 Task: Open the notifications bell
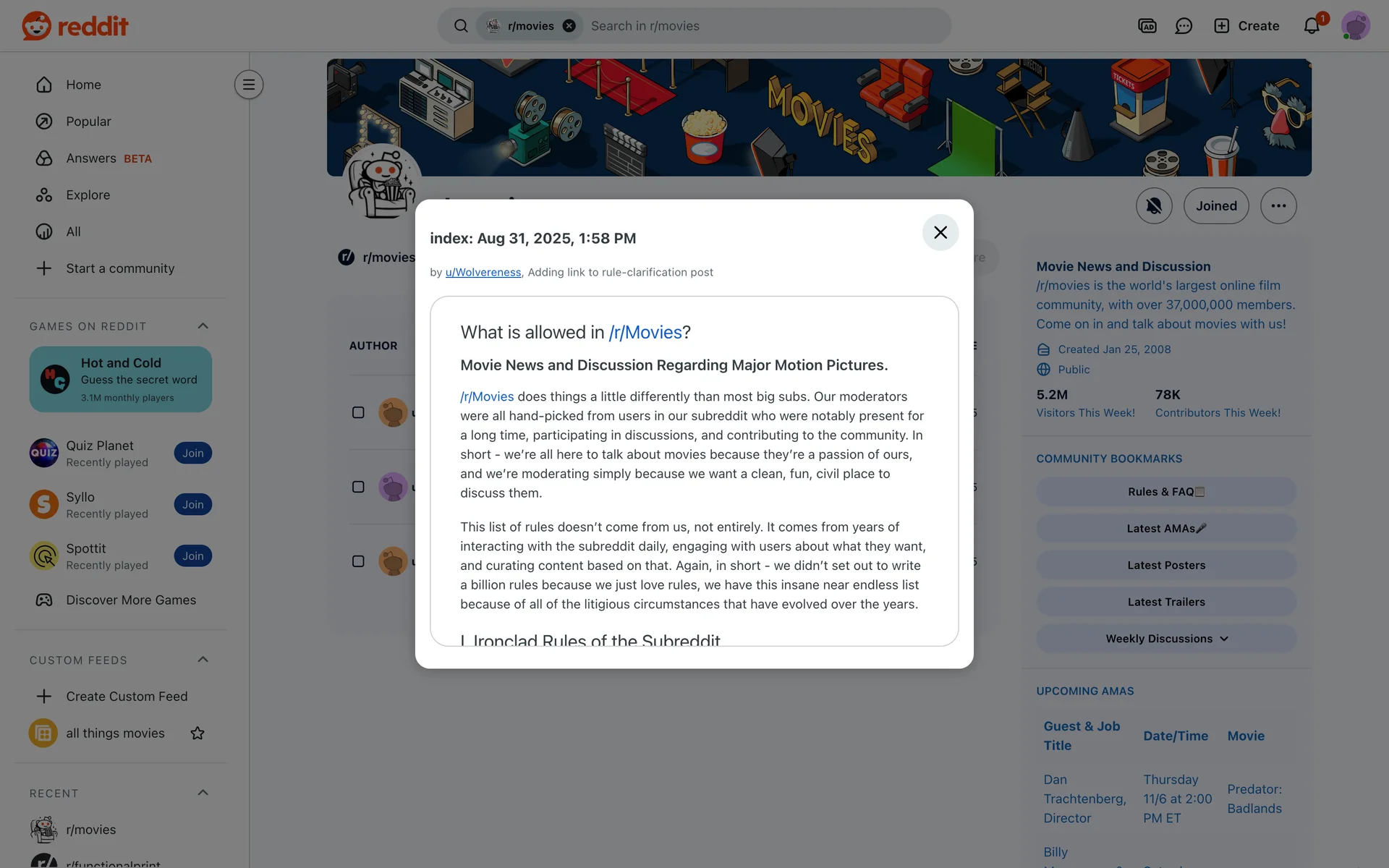pyautogui.click(x=1312, y=26)
